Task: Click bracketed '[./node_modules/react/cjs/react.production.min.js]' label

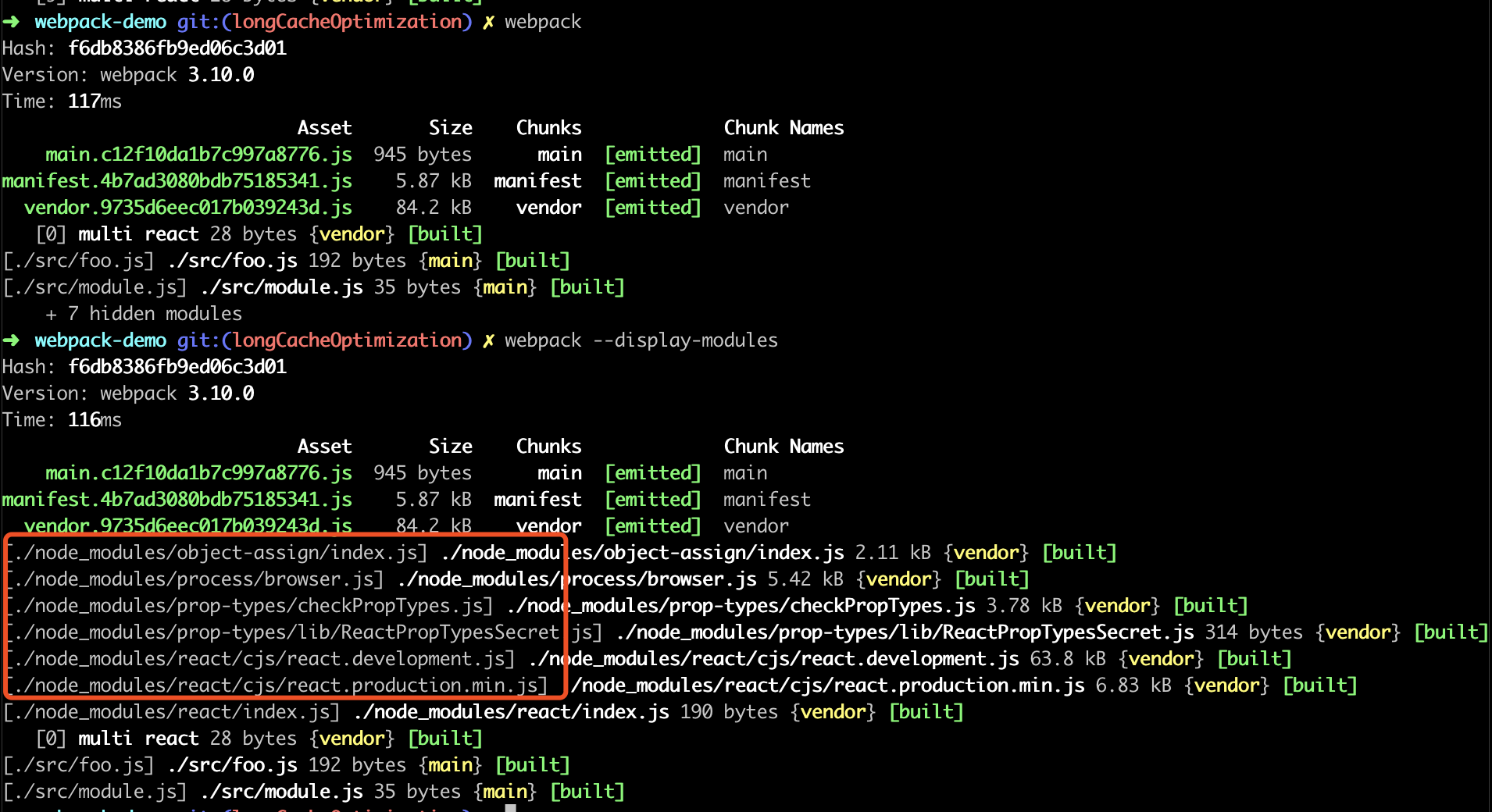Action: point(276,686)
